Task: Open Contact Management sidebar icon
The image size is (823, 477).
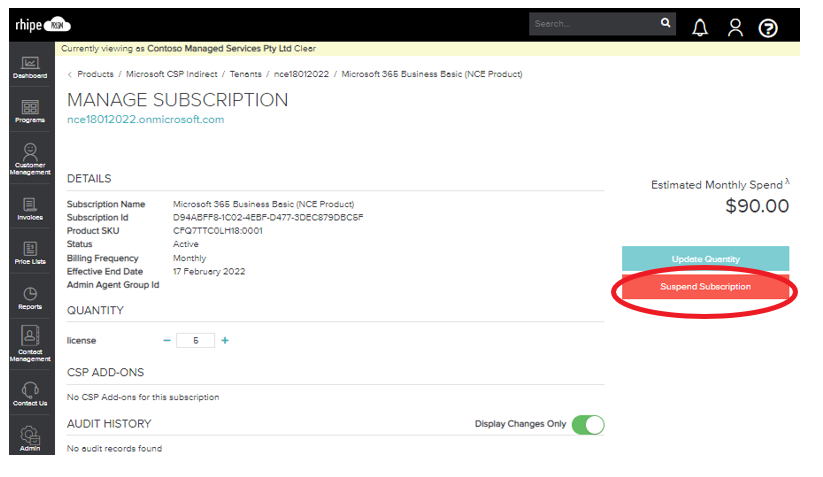Action: [30, 344]
